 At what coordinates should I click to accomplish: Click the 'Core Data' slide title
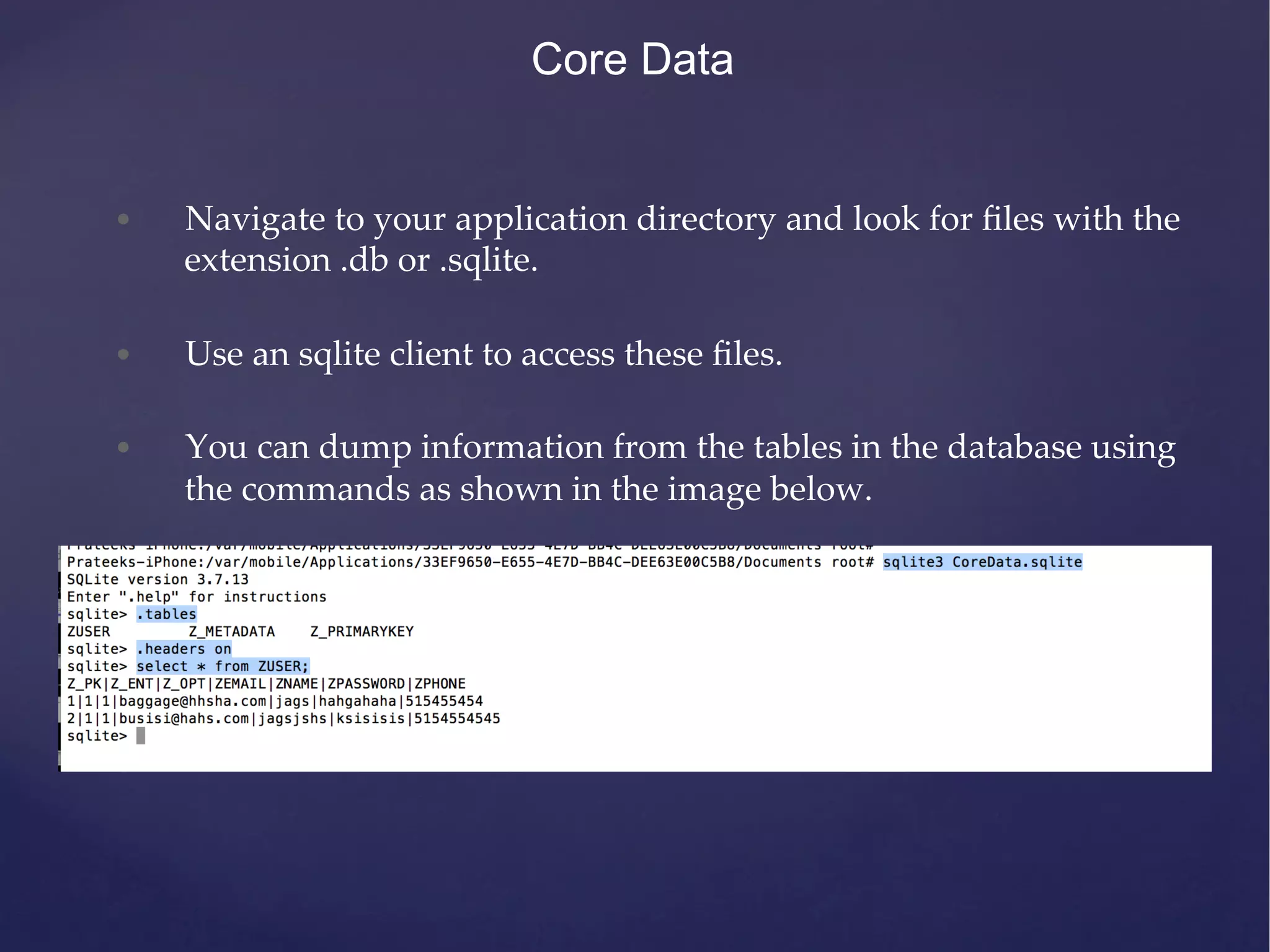[x=633, y=59]
